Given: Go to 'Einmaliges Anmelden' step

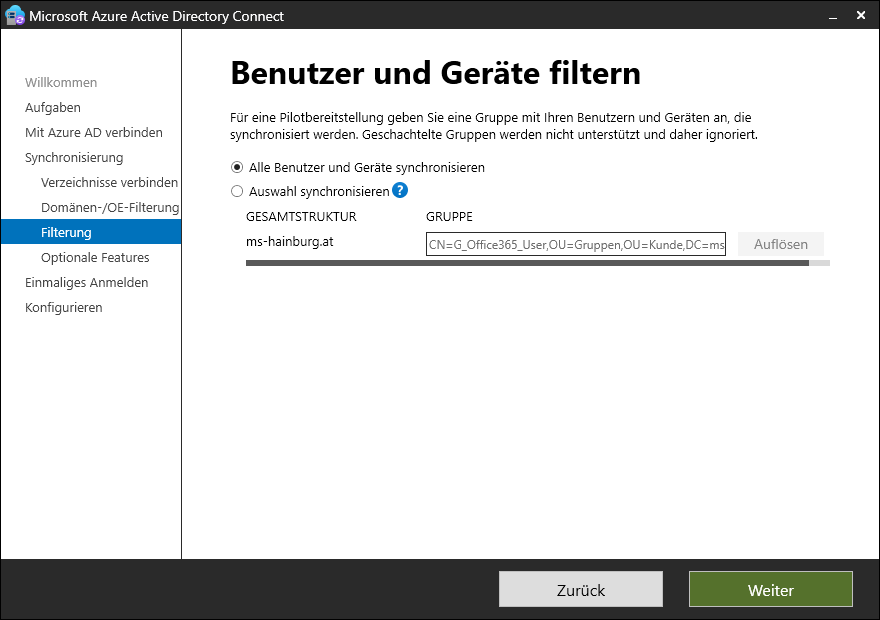Looking at the screenshot, I should (x=86, y=282).
